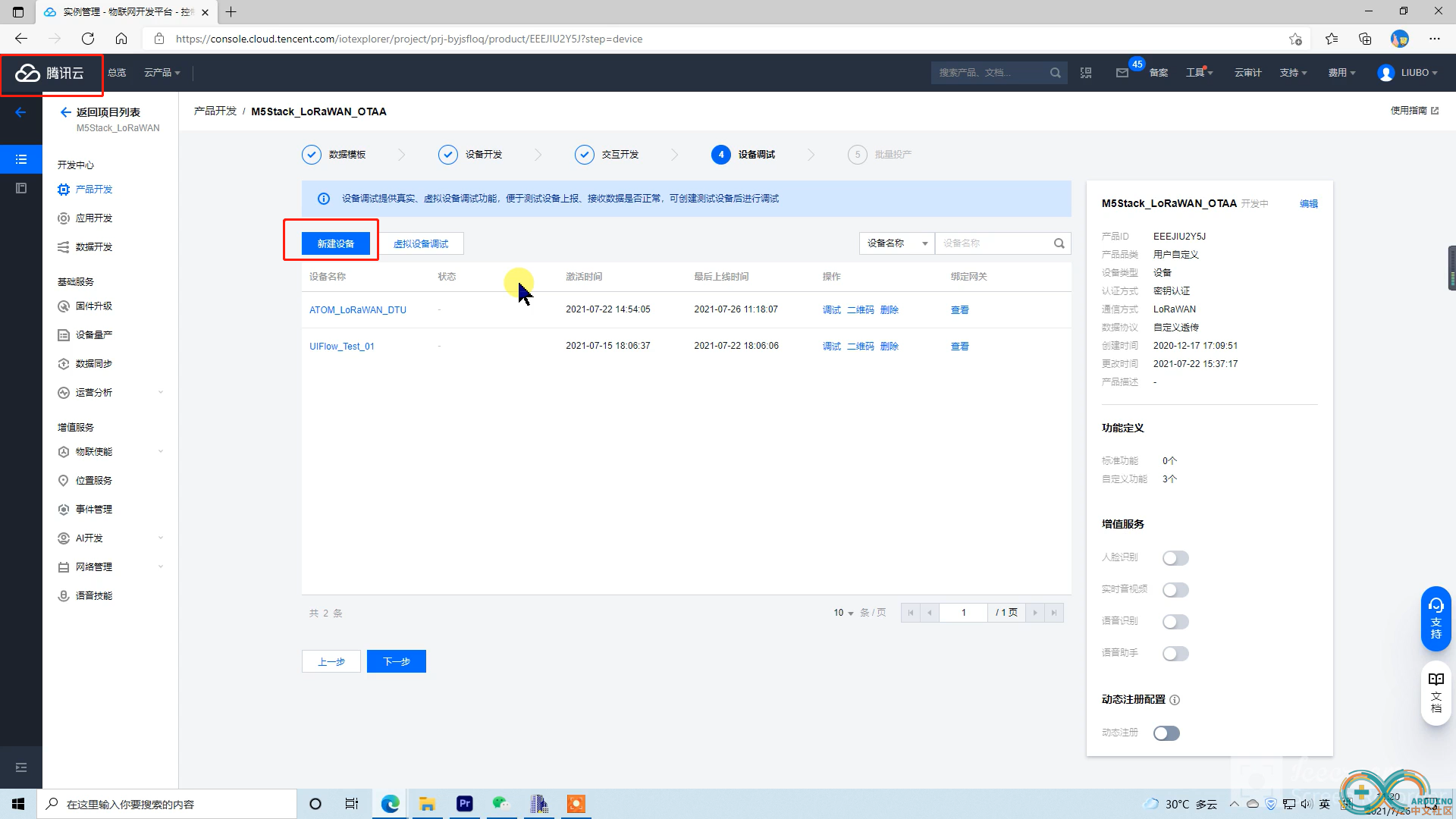Image resolution: width=1456 pixels, height=819 pixels.
Task: Click the blue back arrow in left rail
Action: tap(20, 112)
